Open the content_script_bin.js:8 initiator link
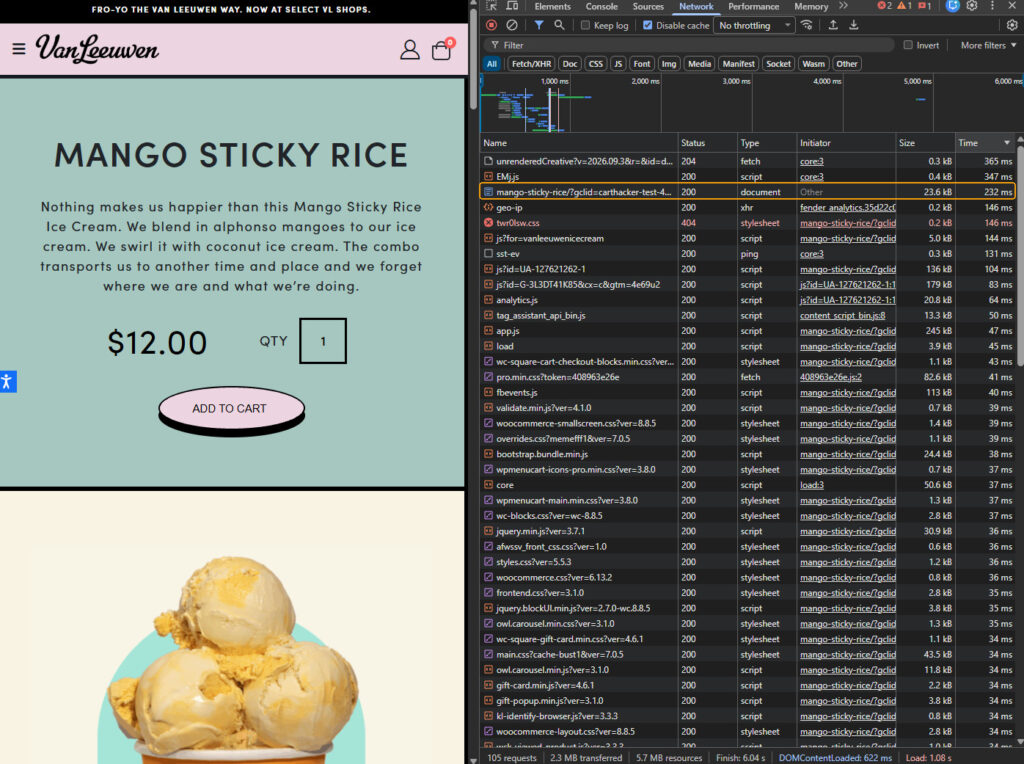This screenshot has width=1024, height=764. pos(842,315)
